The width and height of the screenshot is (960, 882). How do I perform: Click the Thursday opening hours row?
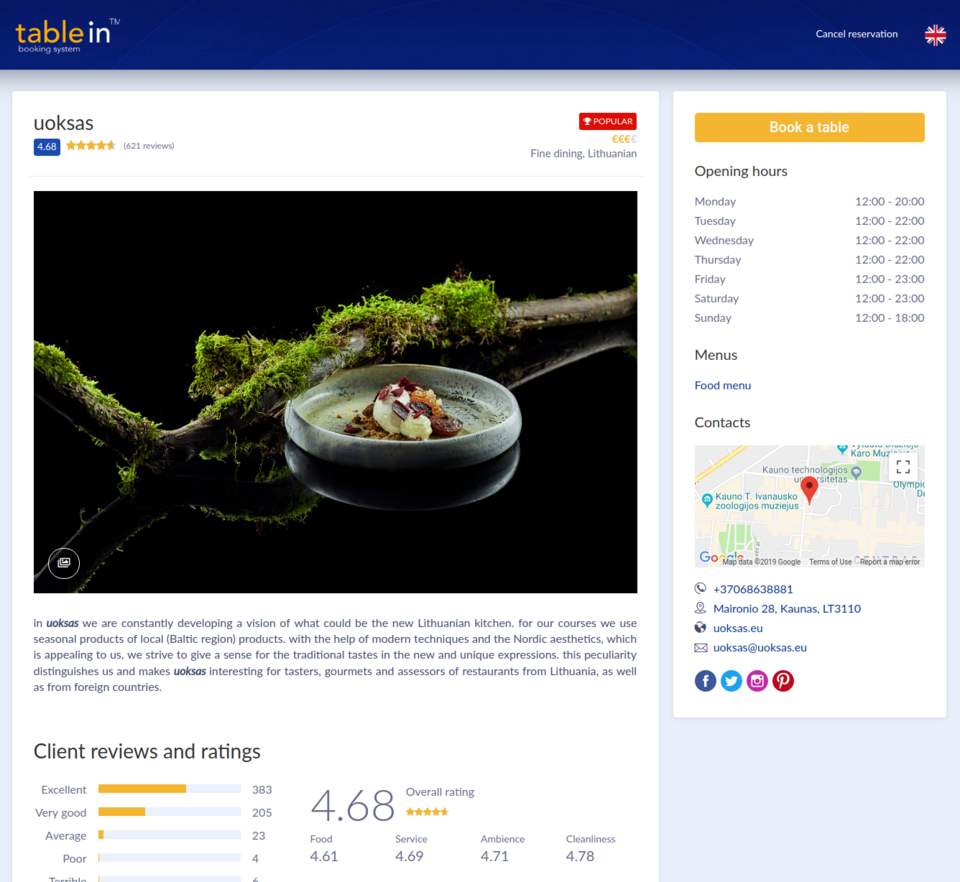point(809,260)
